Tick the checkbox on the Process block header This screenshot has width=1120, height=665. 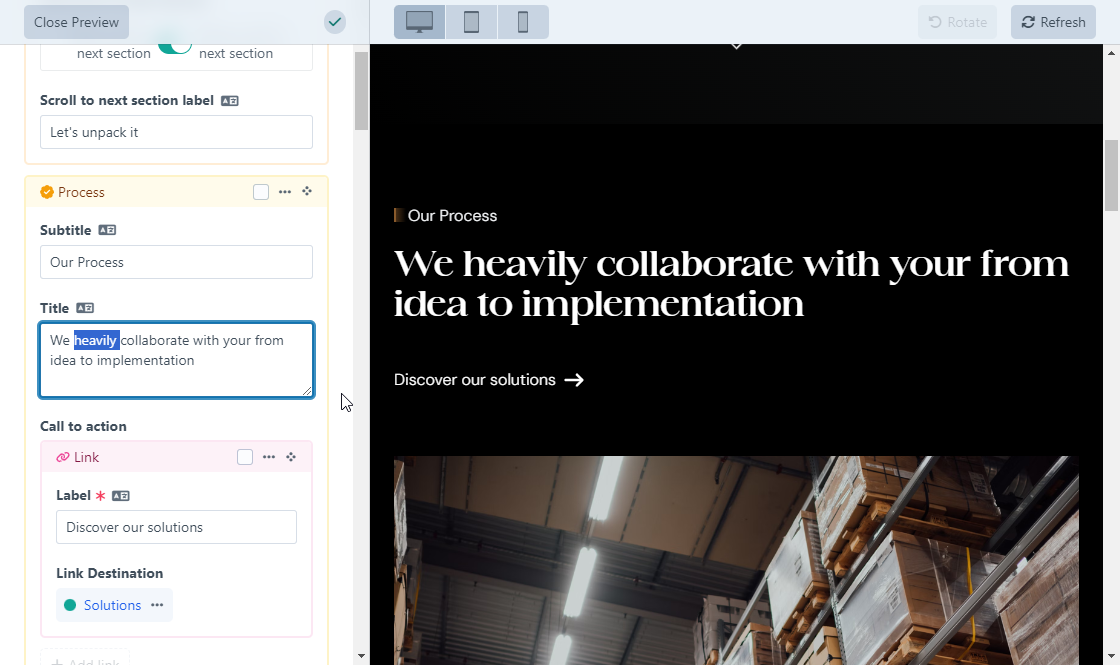[x=261, y=192]
